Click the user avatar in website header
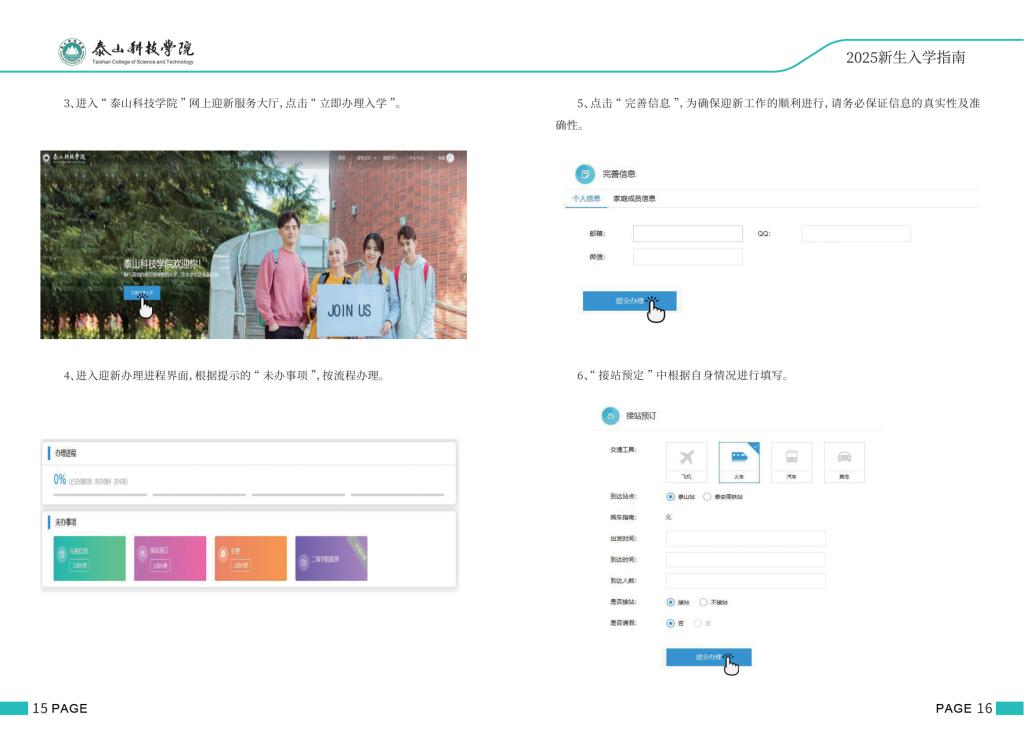The height and width of the screenshot is (747, 1024). pos(450,157)
